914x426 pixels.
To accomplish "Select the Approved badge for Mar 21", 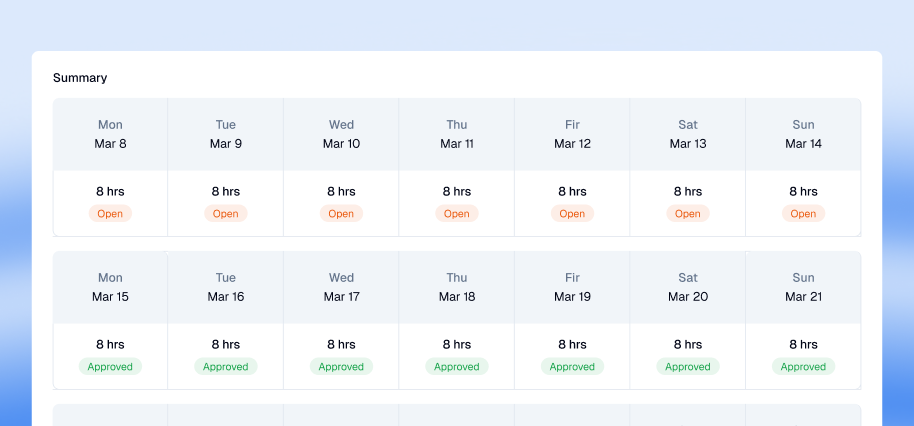I will point(803,366).
